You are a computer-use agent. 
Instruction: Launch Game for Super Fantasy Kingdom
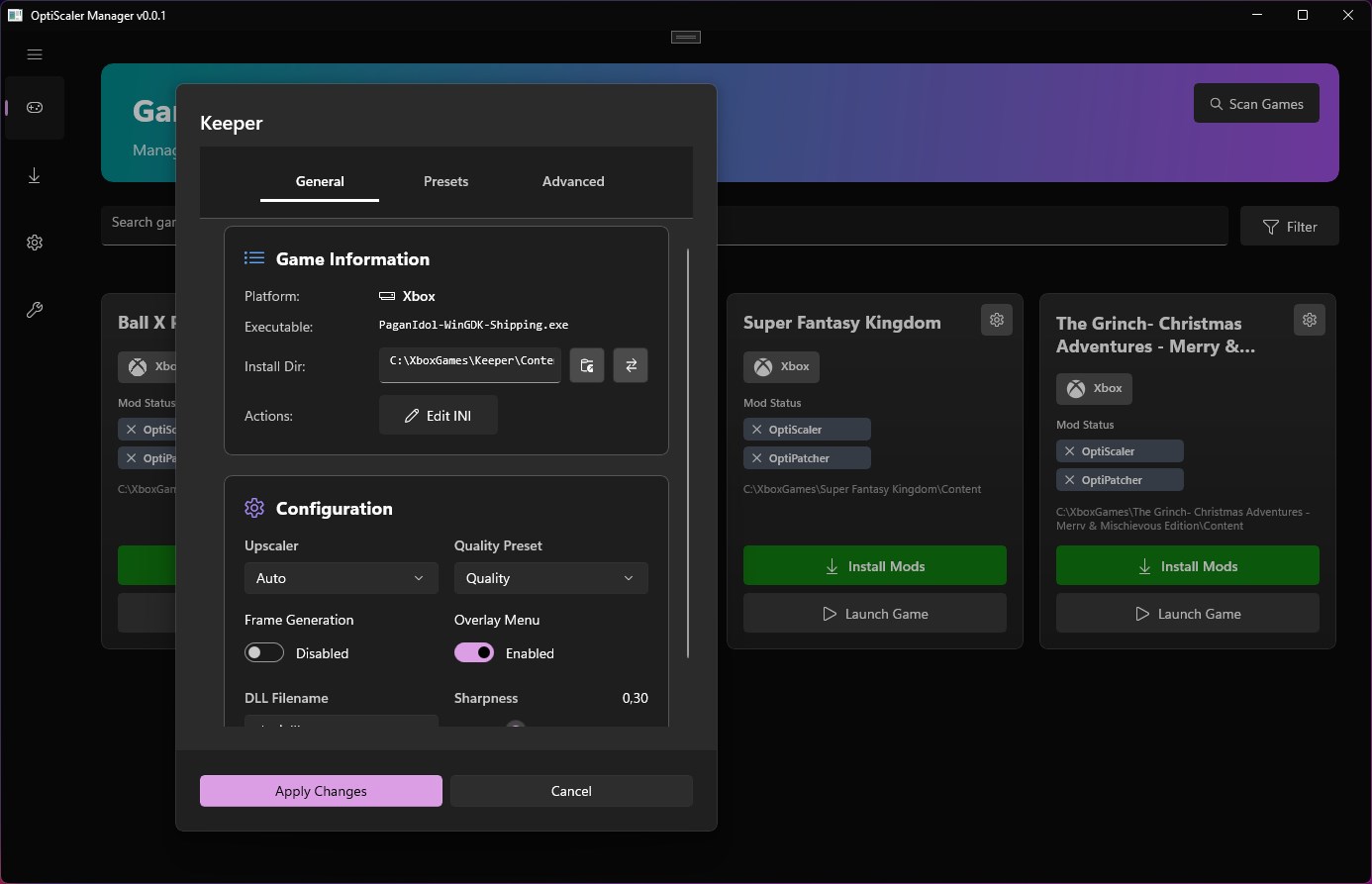[x=875, y=614]
